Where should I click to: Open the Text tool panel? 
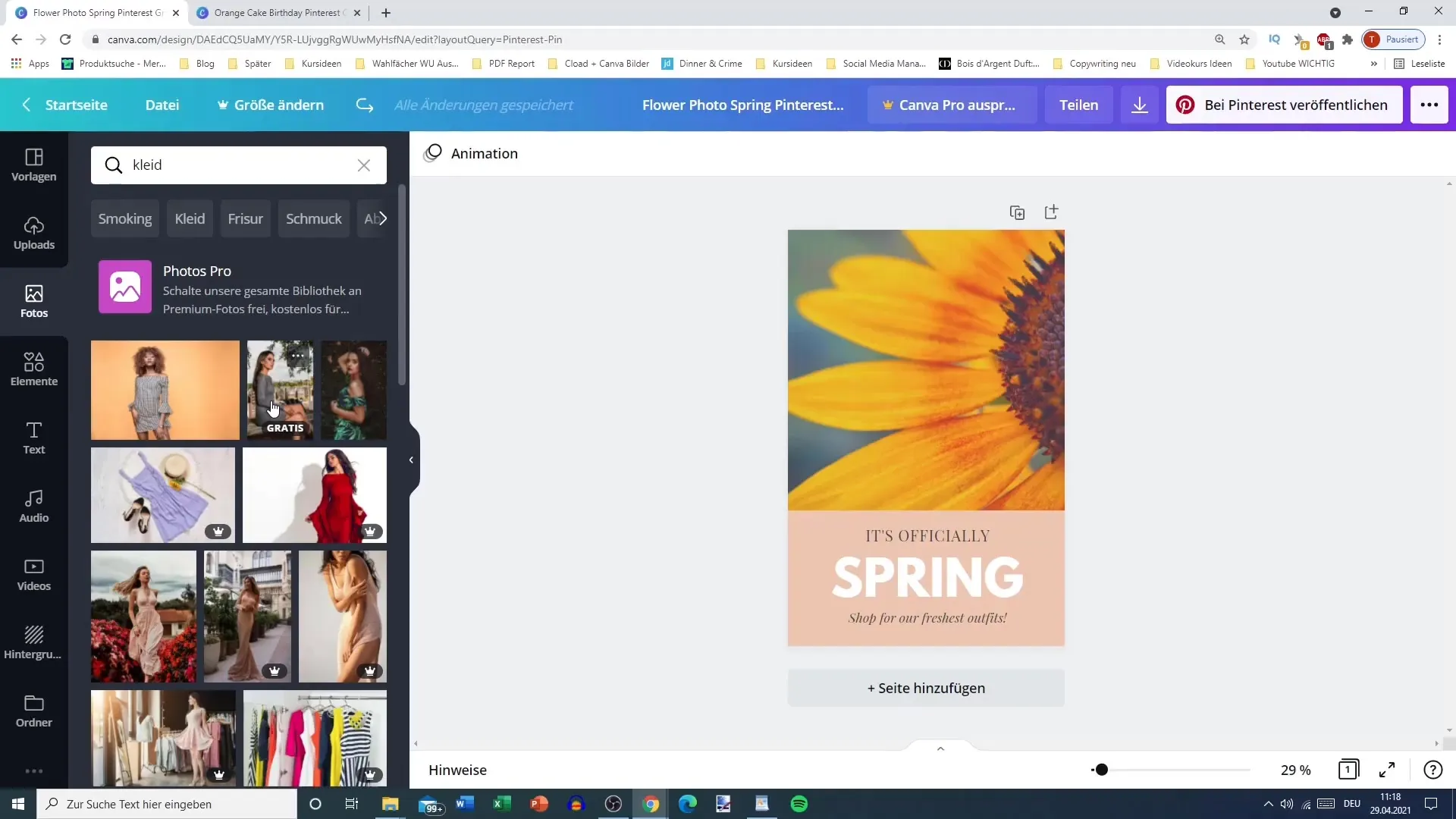[x=34, y=438]
